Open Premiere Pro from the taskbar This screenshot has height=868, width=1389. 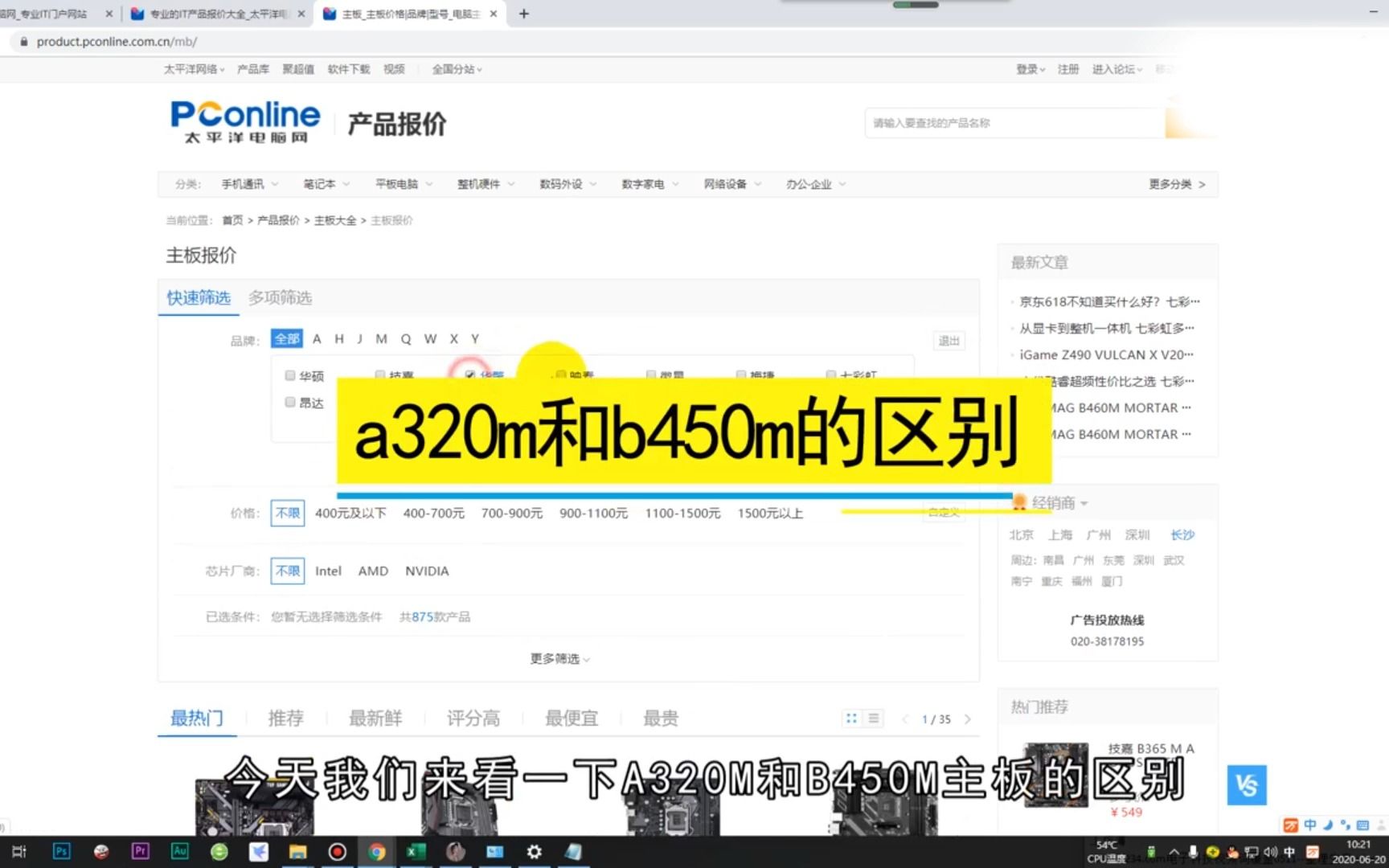140,851
